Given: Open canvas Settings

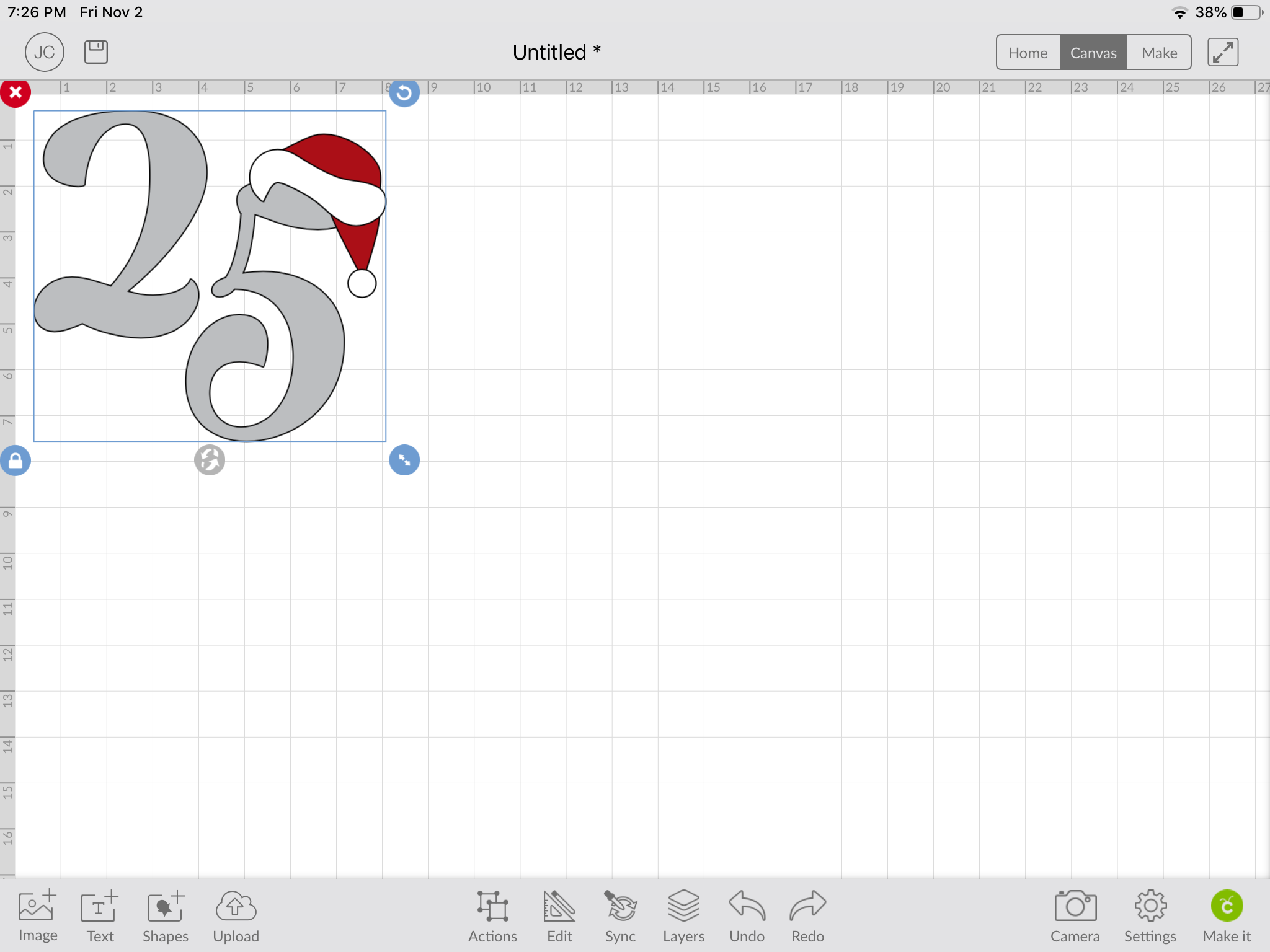Looking at the screenshot, I should (x=1150, y=916).
